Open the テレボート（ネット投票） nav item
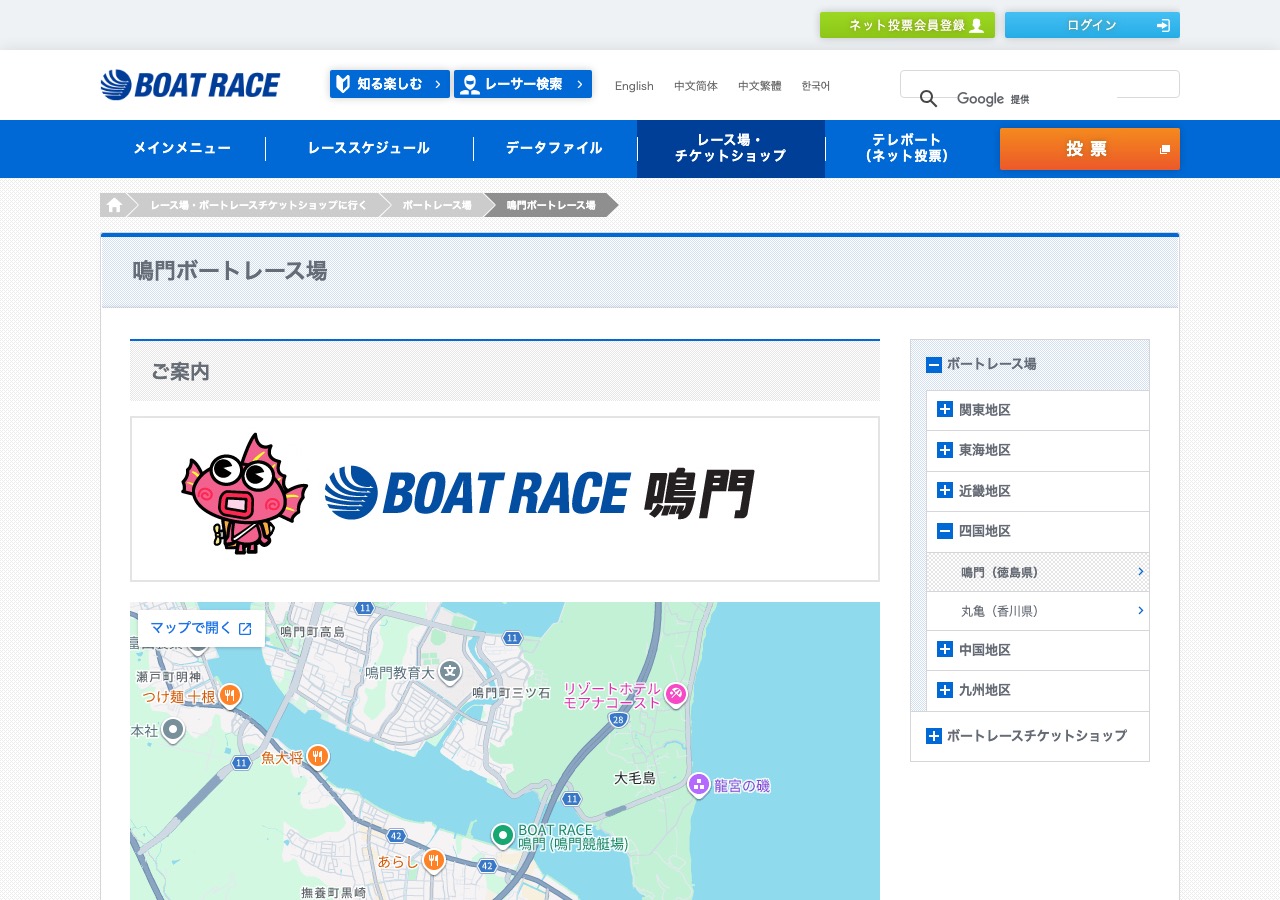This screenshot has width=1280, height=900. pyautogui.click(x=907, y=148)
